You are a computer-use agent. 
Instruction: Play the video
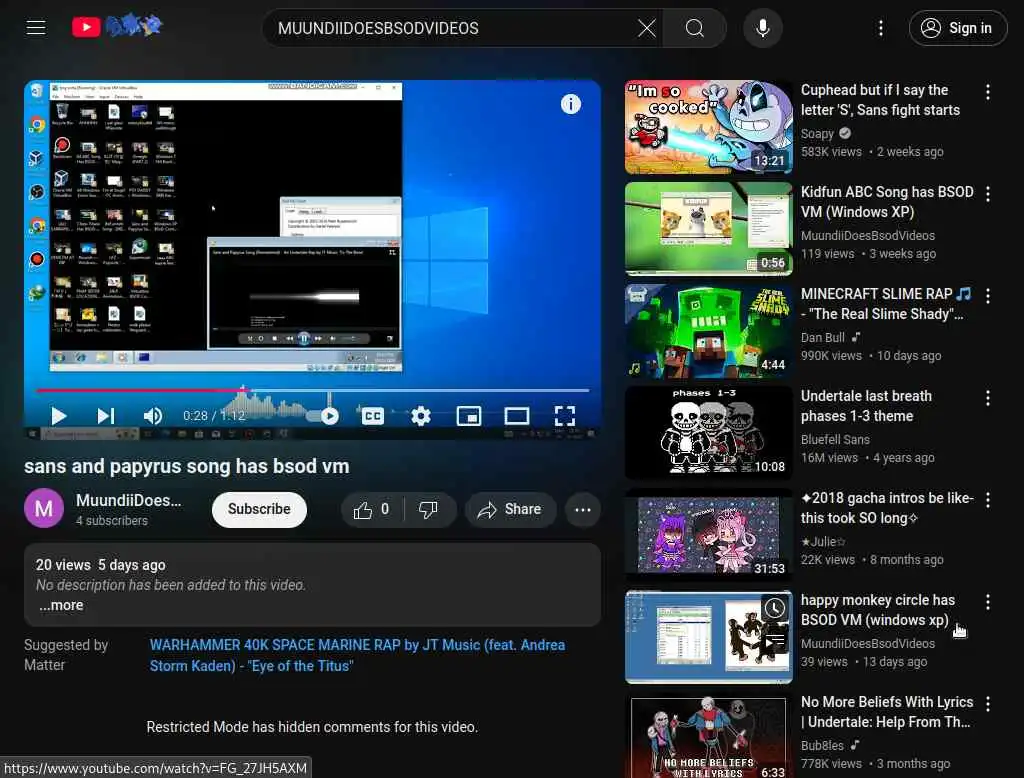coord(59,415)
